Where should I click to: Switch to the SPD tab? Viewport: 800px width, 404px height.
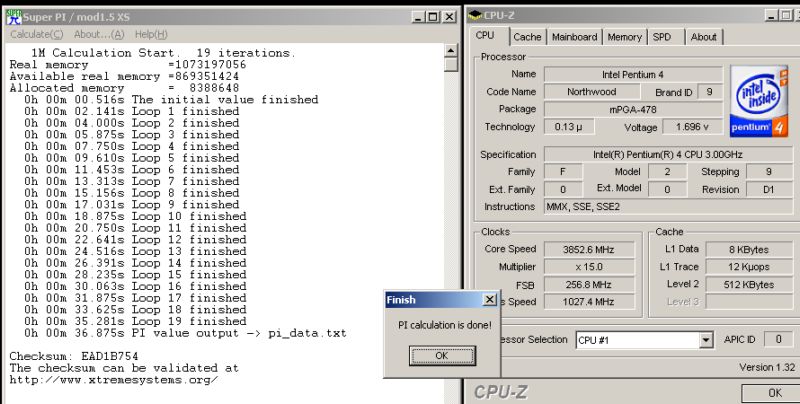point(662,37)
